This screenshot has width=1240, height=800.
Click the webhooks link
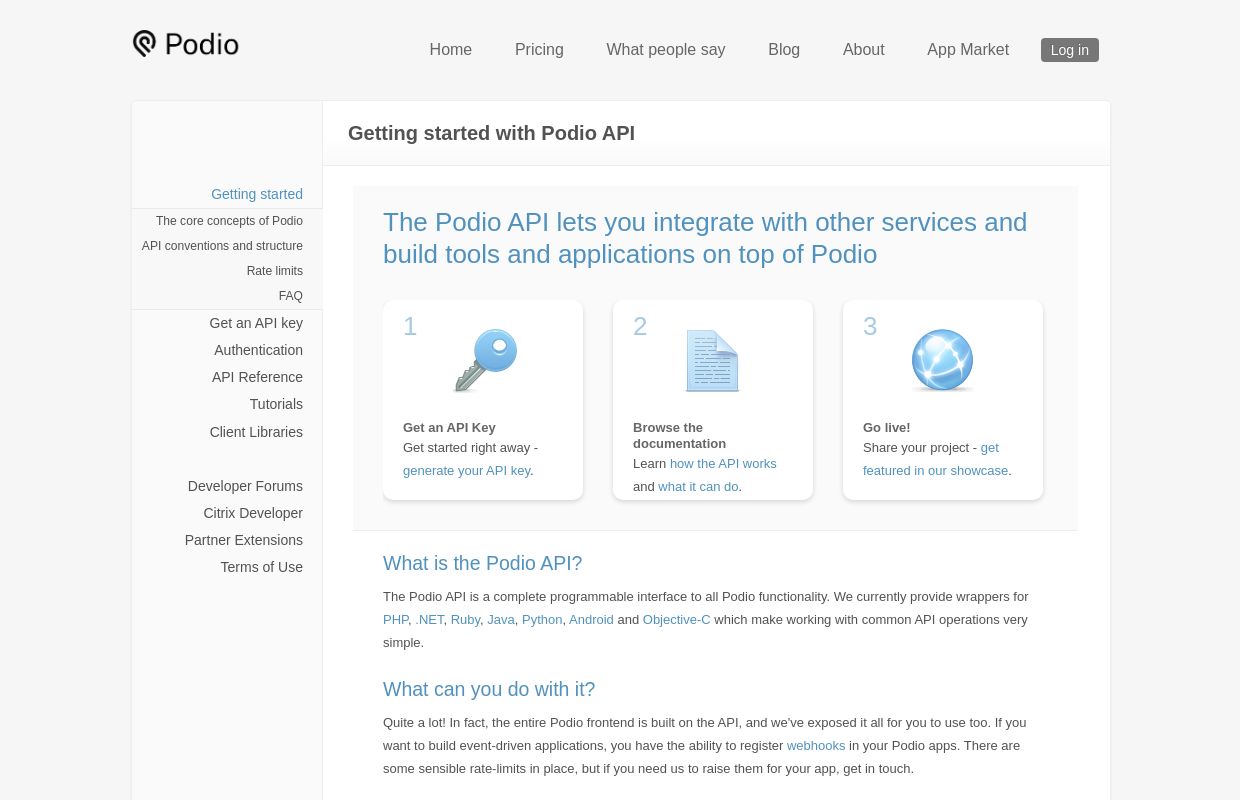pos(816,746)
